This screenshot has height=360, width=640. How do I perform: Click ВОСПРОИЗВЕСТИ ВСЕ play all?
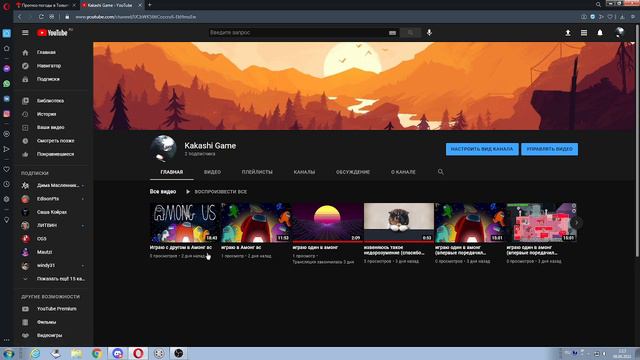(216, 191)
